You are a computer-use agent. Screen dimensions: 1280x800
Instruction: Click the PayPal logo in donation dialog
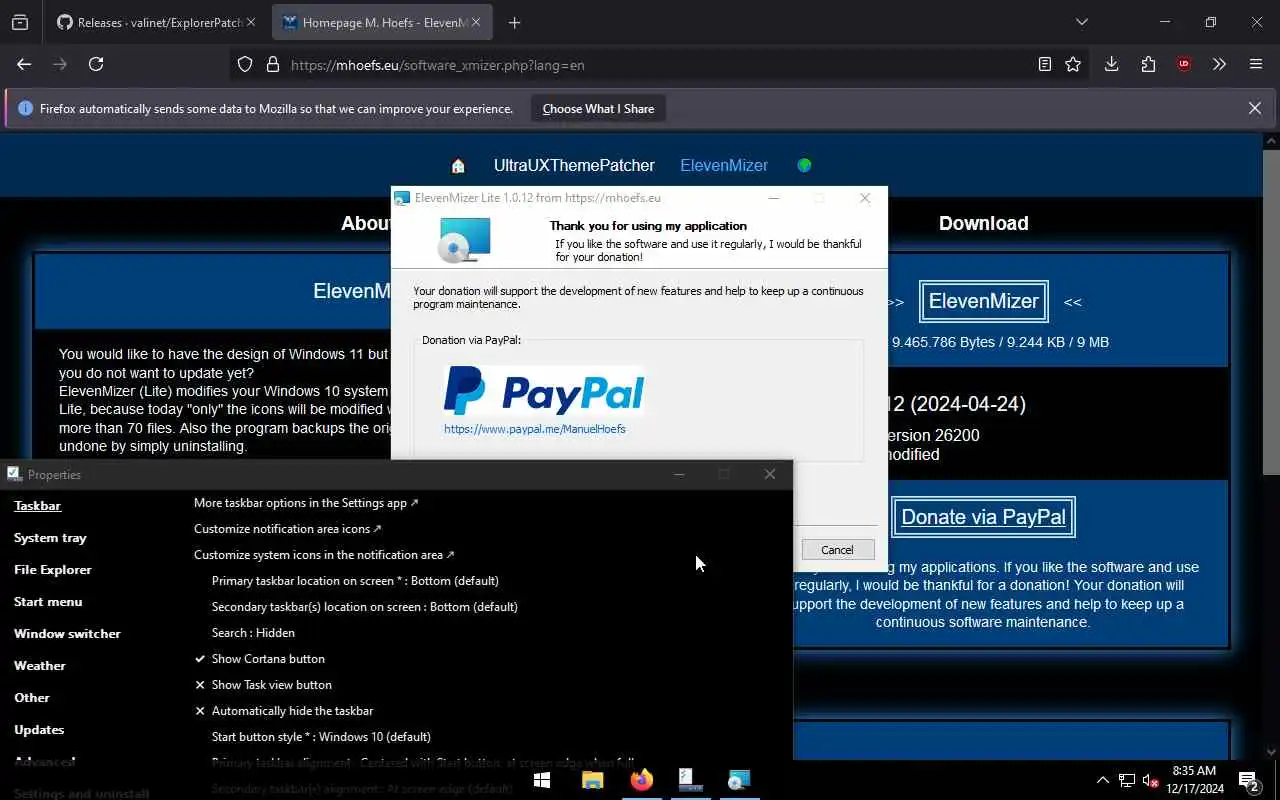click(544, 390)
